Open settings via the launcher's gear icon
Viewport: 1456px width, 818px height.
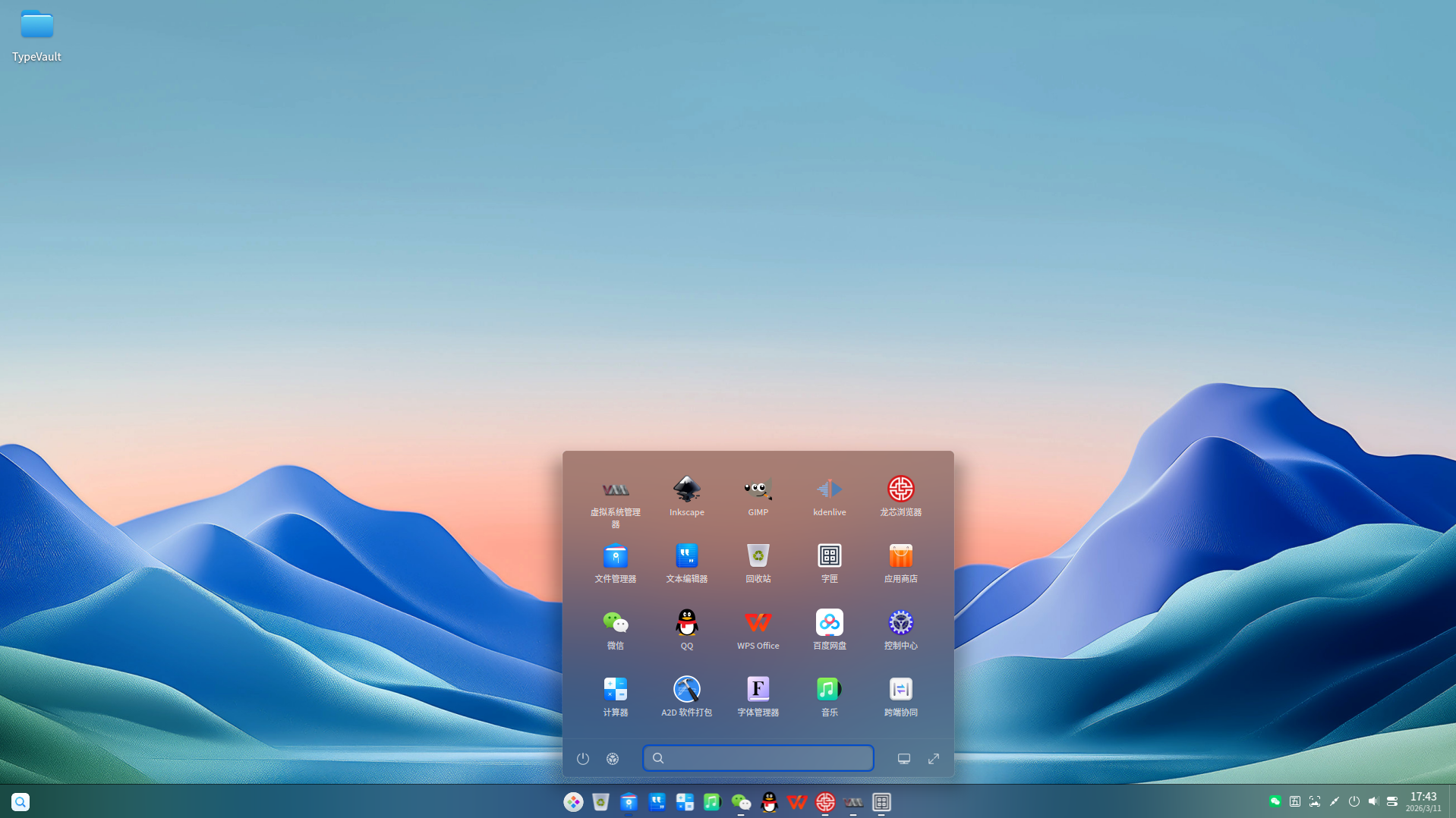click(x=612, y=758)
